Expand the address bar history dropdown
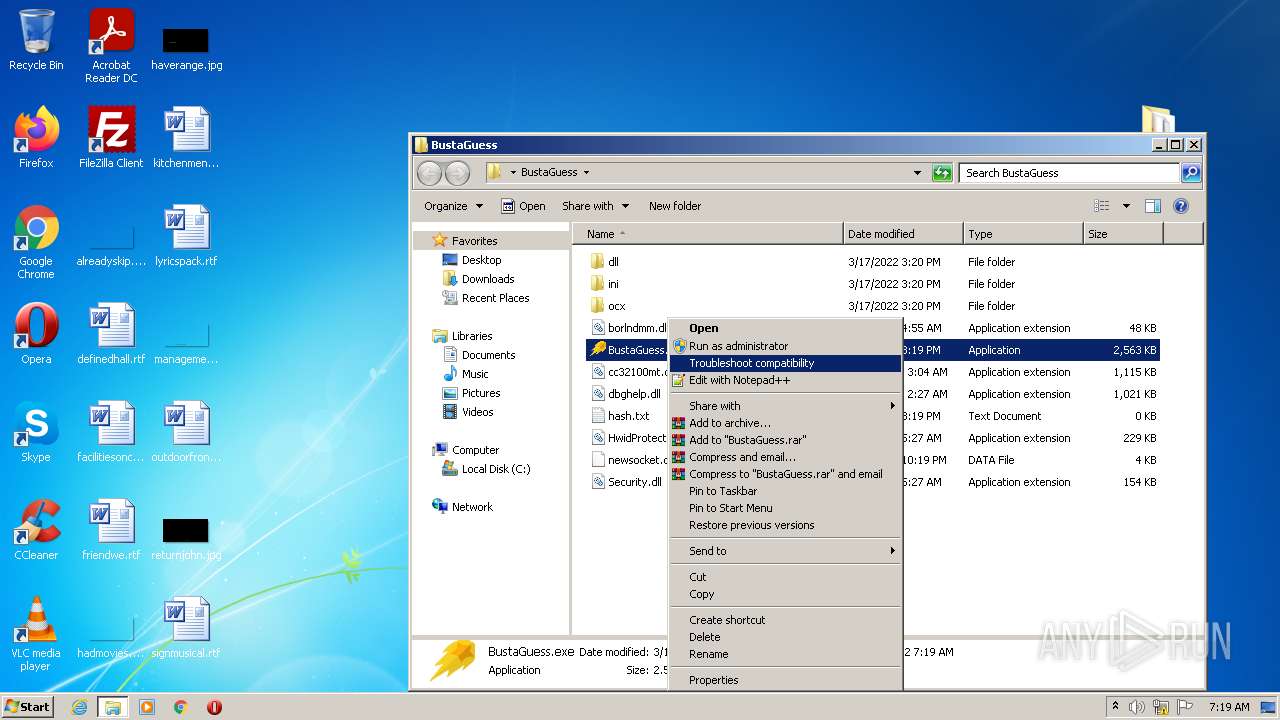 click(917, 173)
